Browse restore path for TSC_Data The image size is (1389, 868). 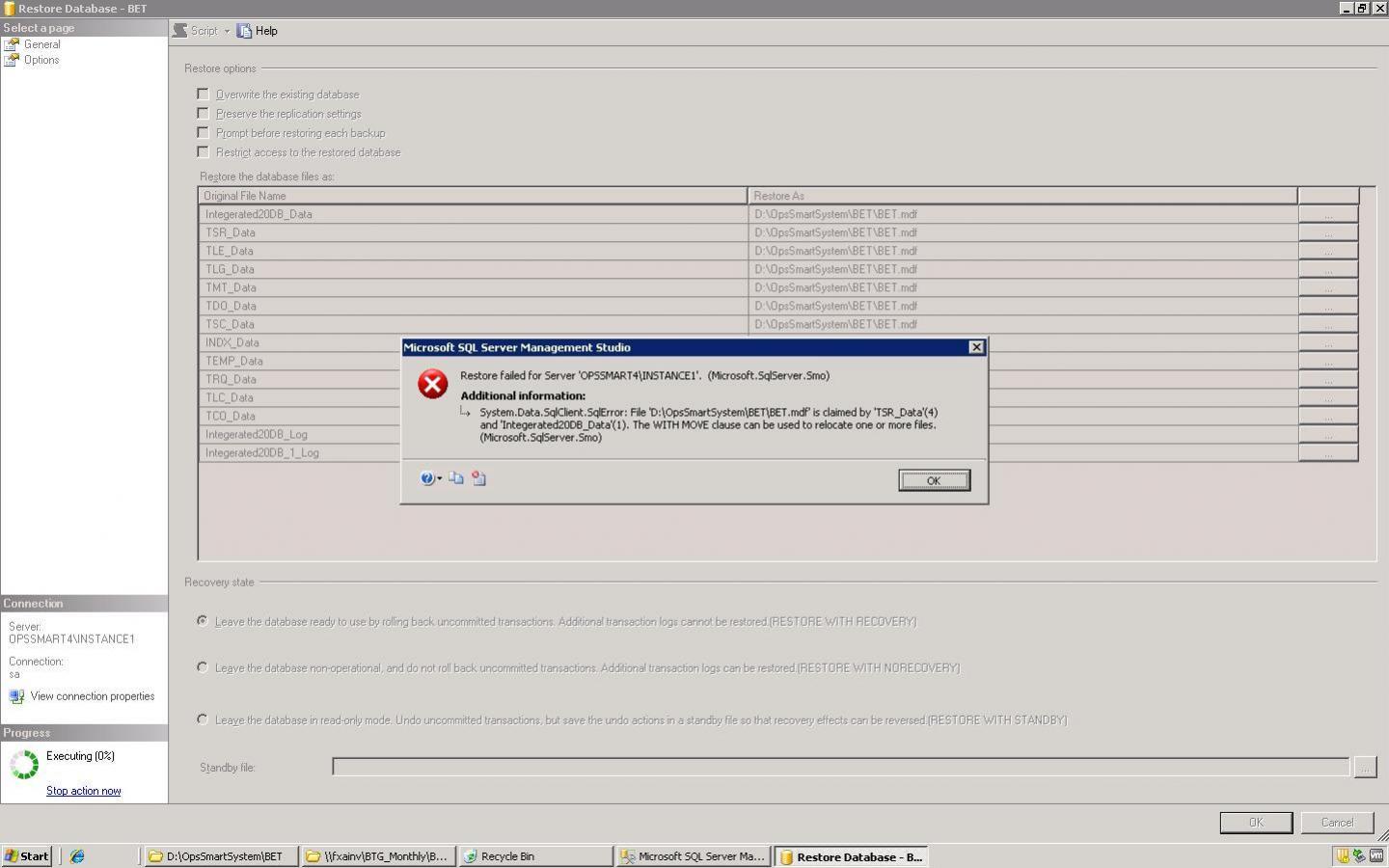point(1328,324)
